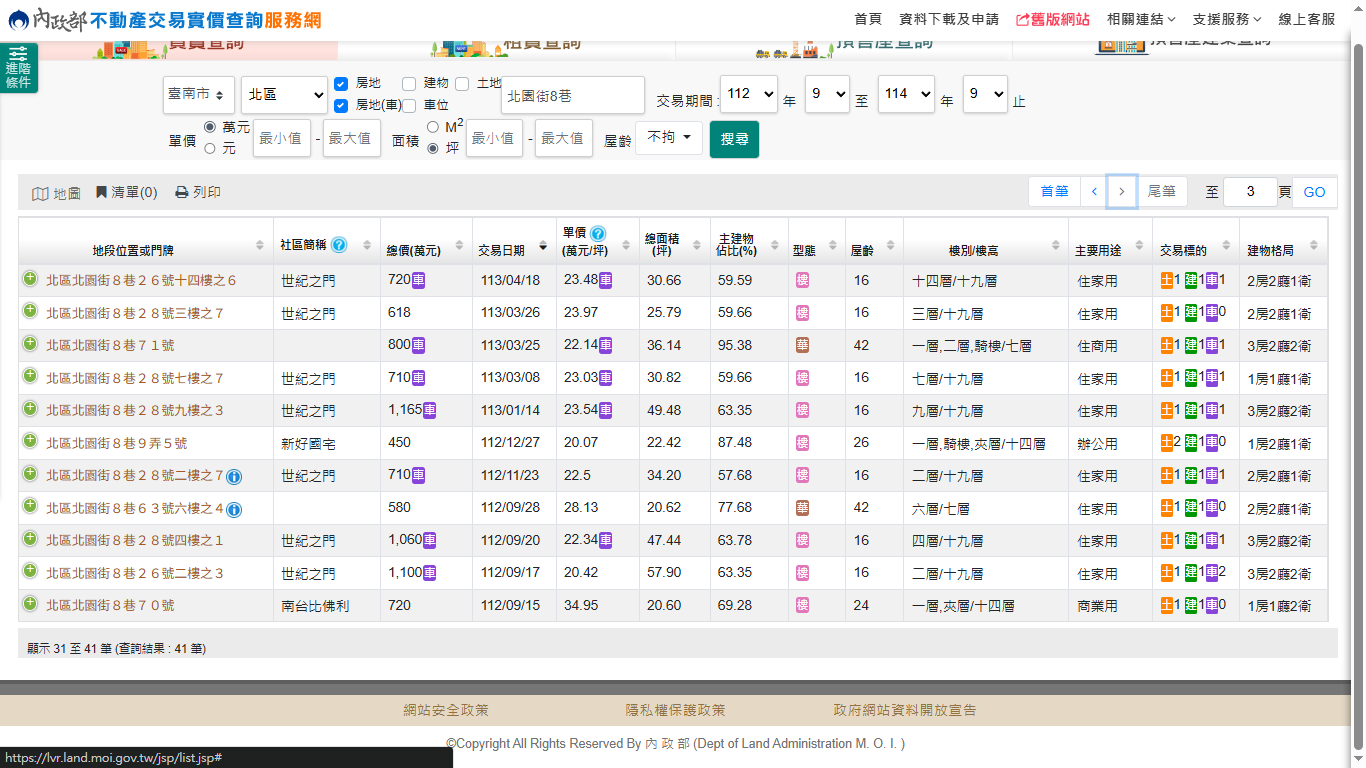Open the 相關連結 menu
The width and height of the screenshot is (1366, 768).
click(x=1140, y=19)
